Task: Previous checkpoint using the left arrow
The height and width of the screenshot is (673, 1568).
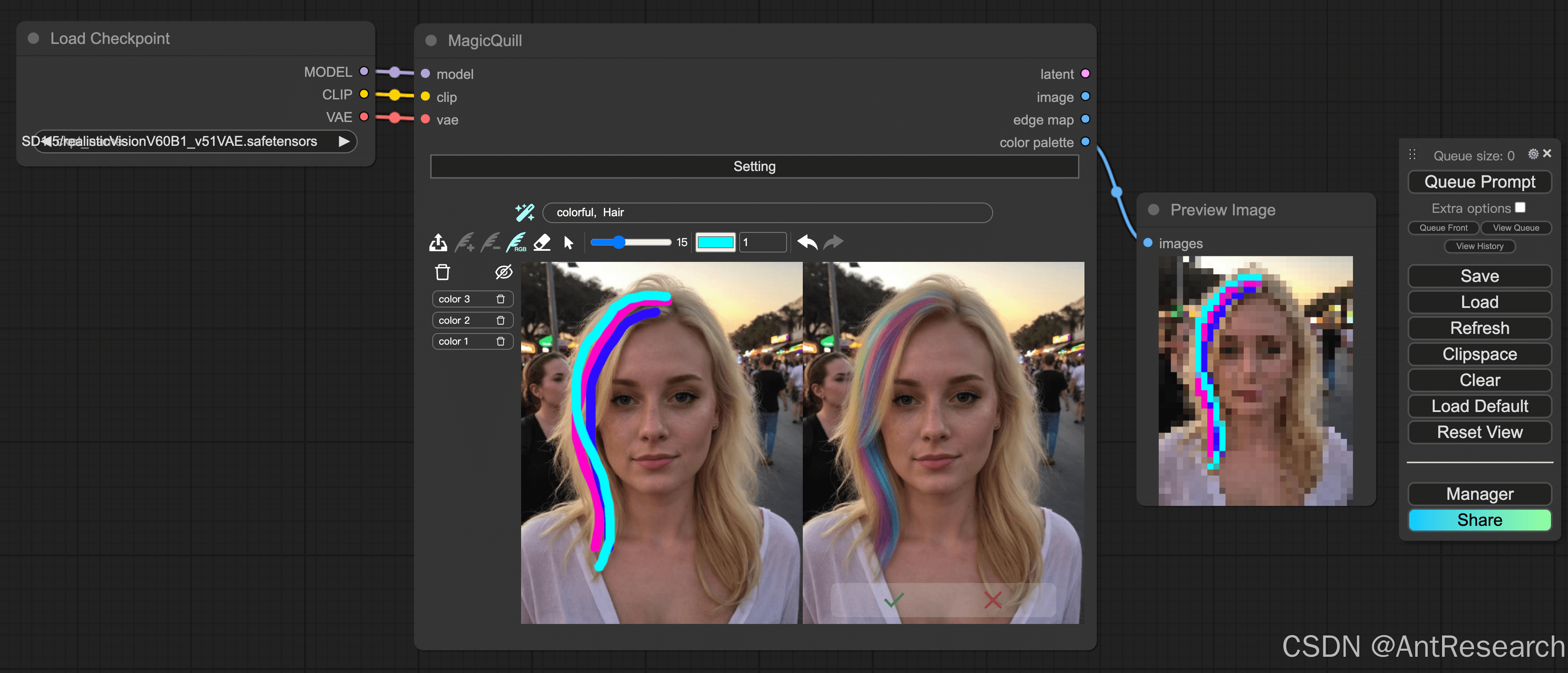Action: (x=45, y=141)
